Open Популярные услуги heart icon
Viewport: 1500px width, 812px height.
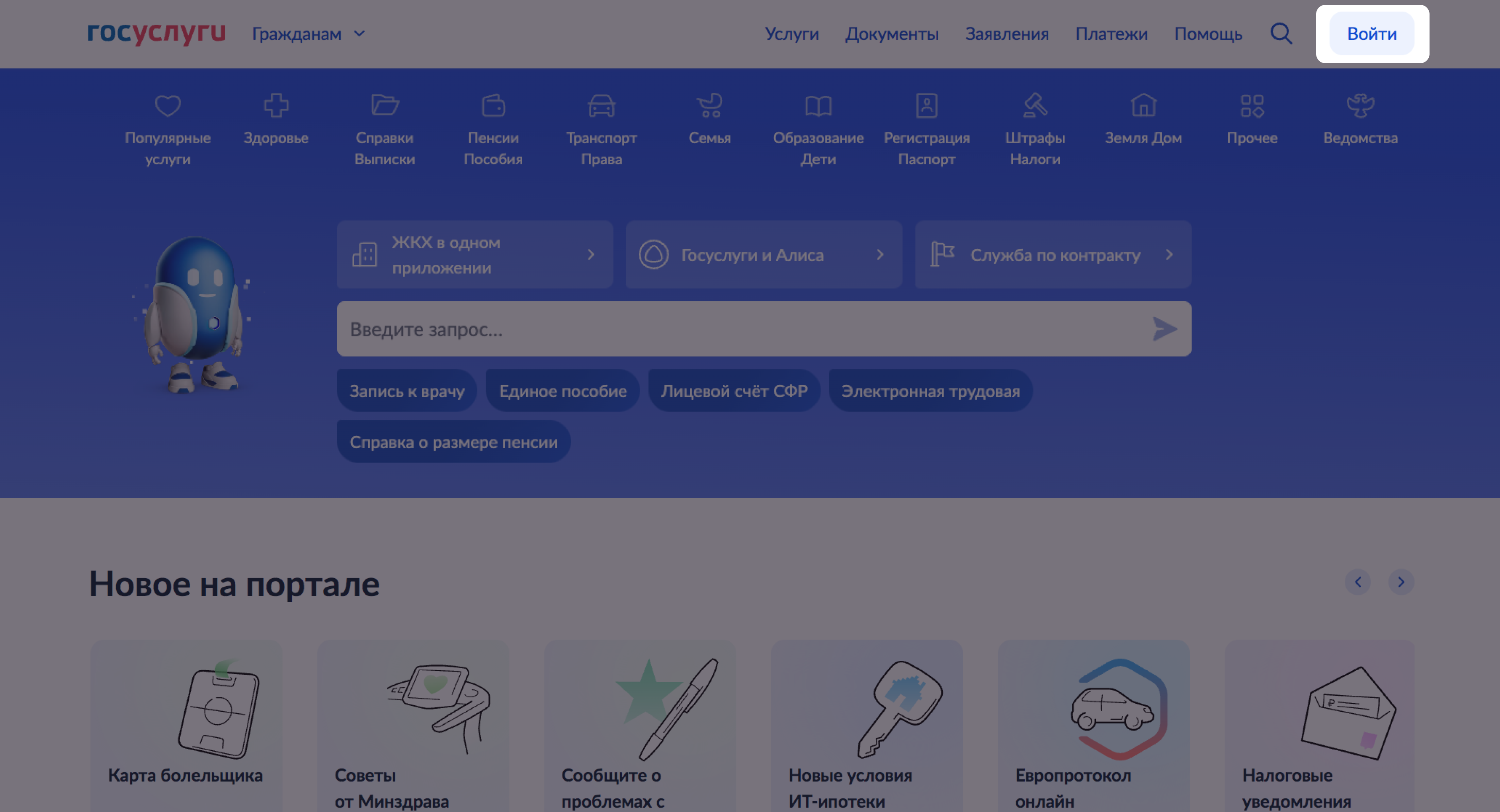click(168, 105)
